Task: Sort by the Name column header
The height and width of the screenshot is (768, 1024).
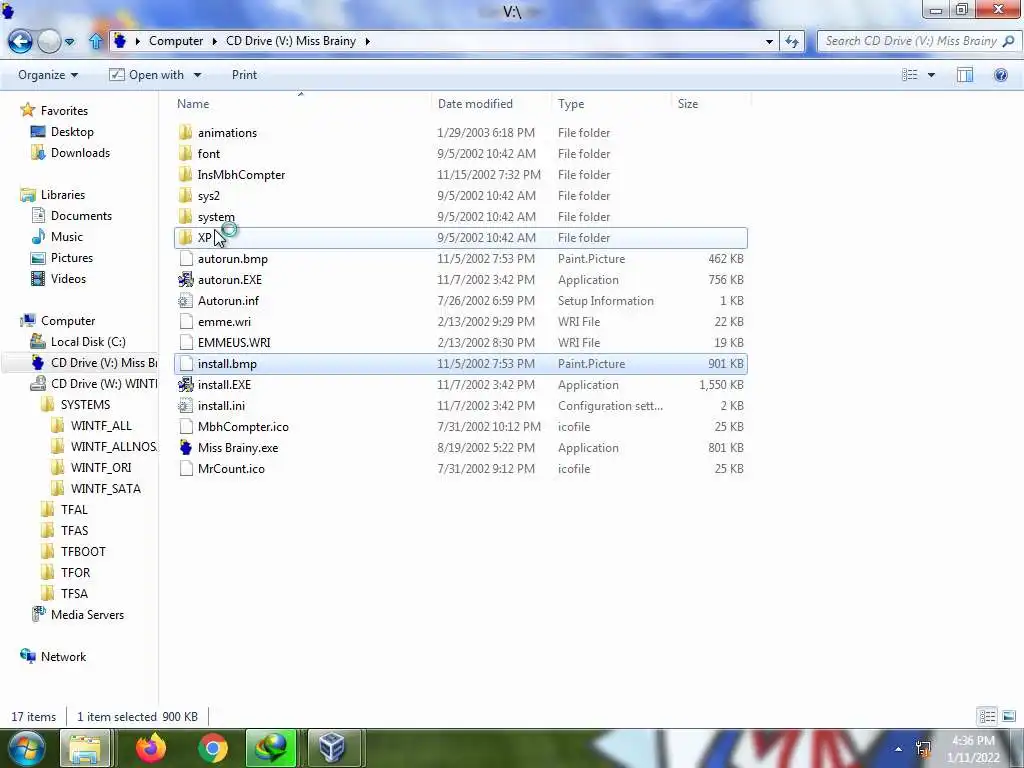Action: tap(303, 104)
